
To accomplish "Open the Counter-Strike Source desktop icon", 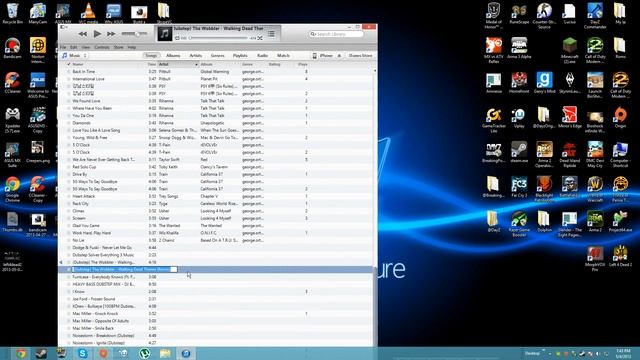I will pyautogui.click(x=544, y=16).
